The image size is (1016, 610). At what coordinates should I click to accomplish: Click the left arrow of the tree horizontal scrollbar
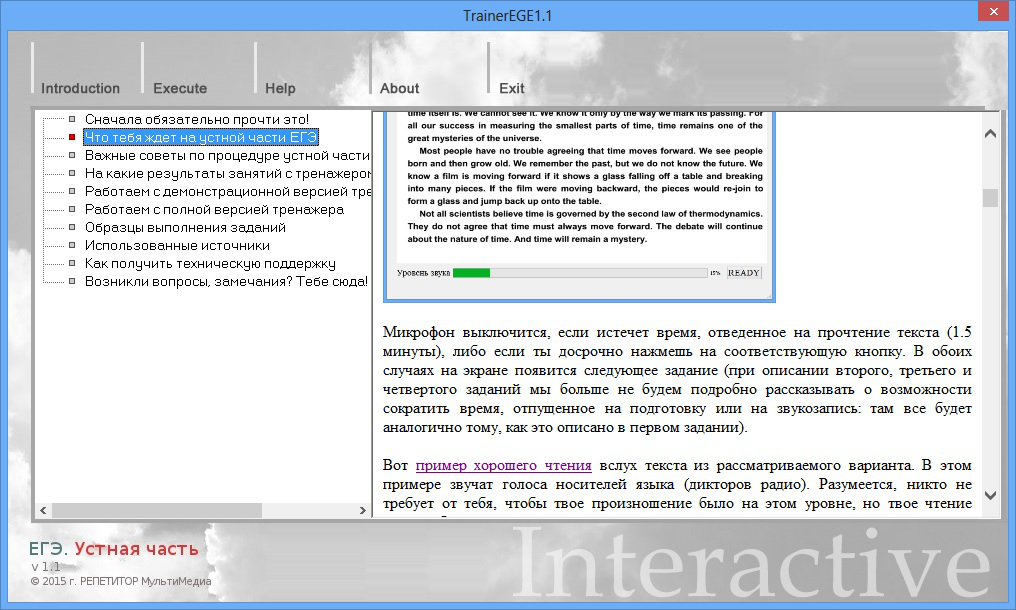(x=44, y=509)
